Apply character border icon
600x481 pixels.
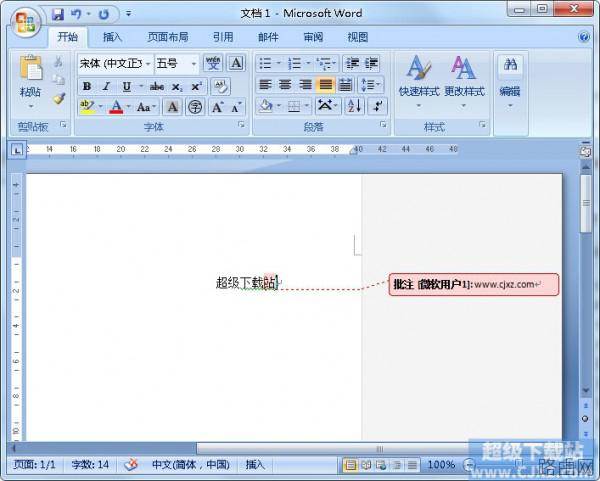click(x=236, y=63)
